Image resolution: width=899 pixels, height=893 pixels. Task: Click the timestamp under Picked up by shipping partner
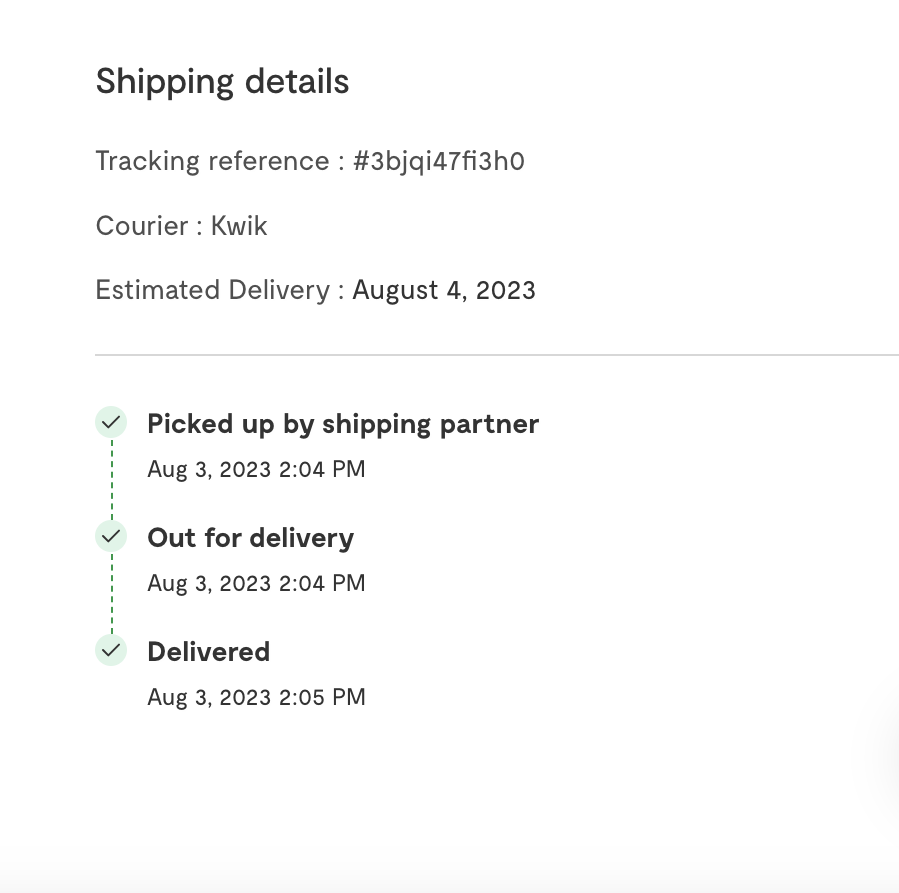tap(256, 469)
